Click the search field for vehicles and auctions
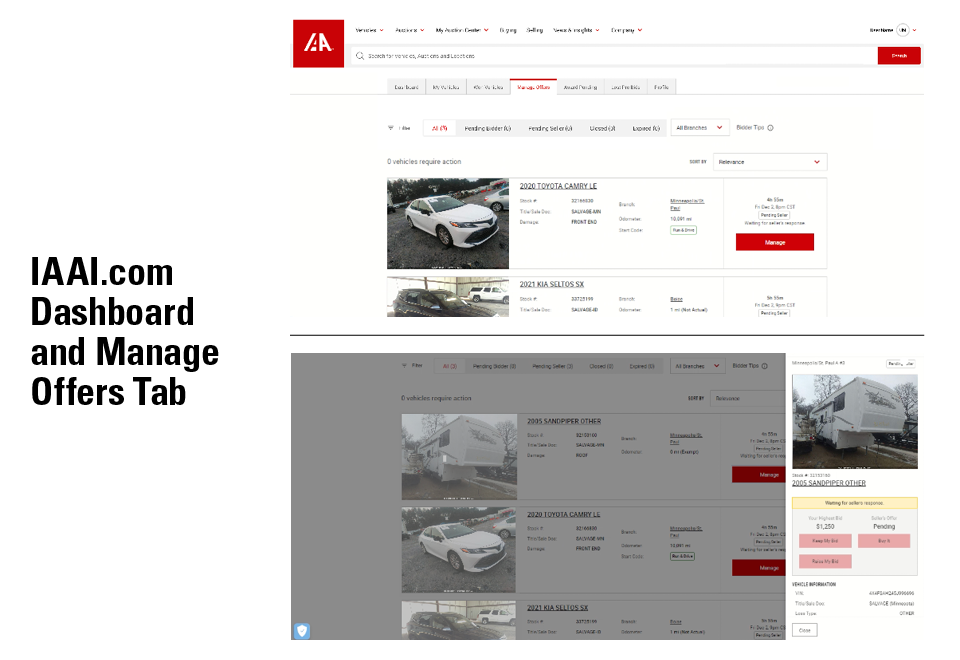This screenshot has height=660, width=960. [615, 56]
